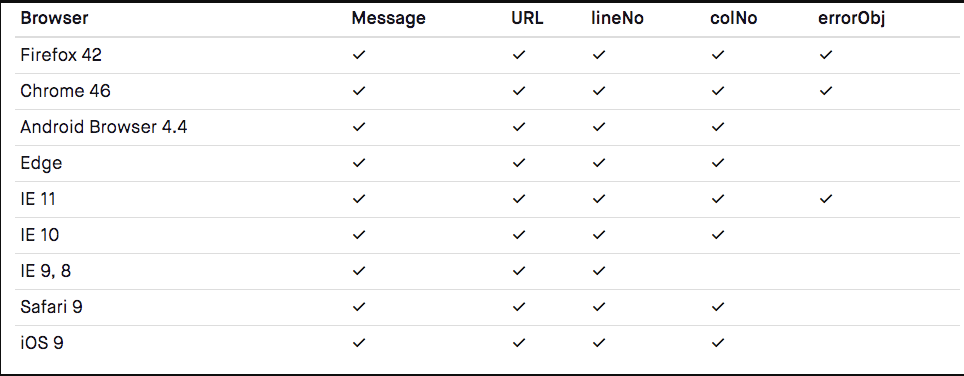
Task: Click the Firefox 42 row label
Action: pos(61,55)
